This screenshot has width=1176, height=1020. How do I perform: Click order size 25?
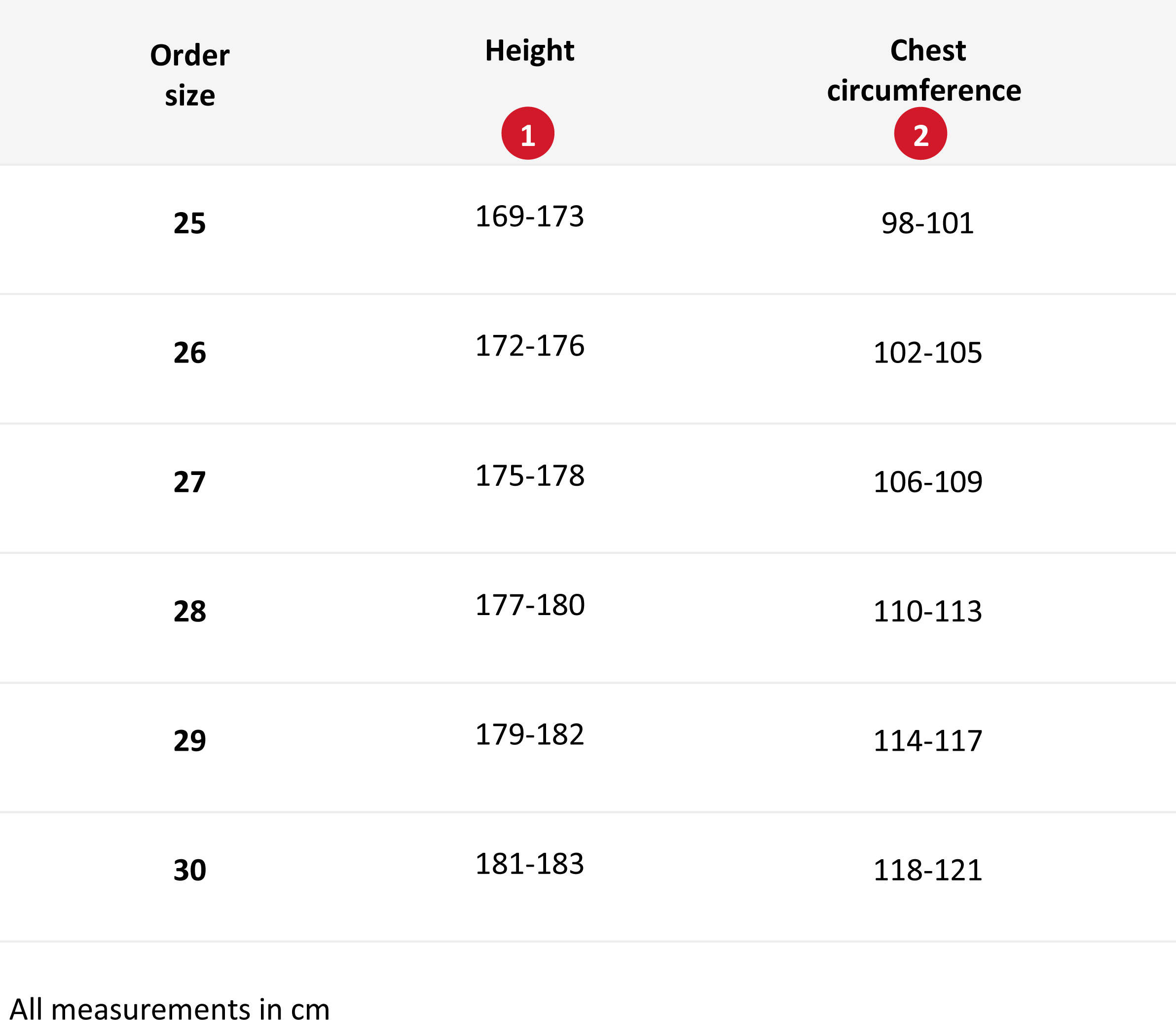tap(189, 223)
